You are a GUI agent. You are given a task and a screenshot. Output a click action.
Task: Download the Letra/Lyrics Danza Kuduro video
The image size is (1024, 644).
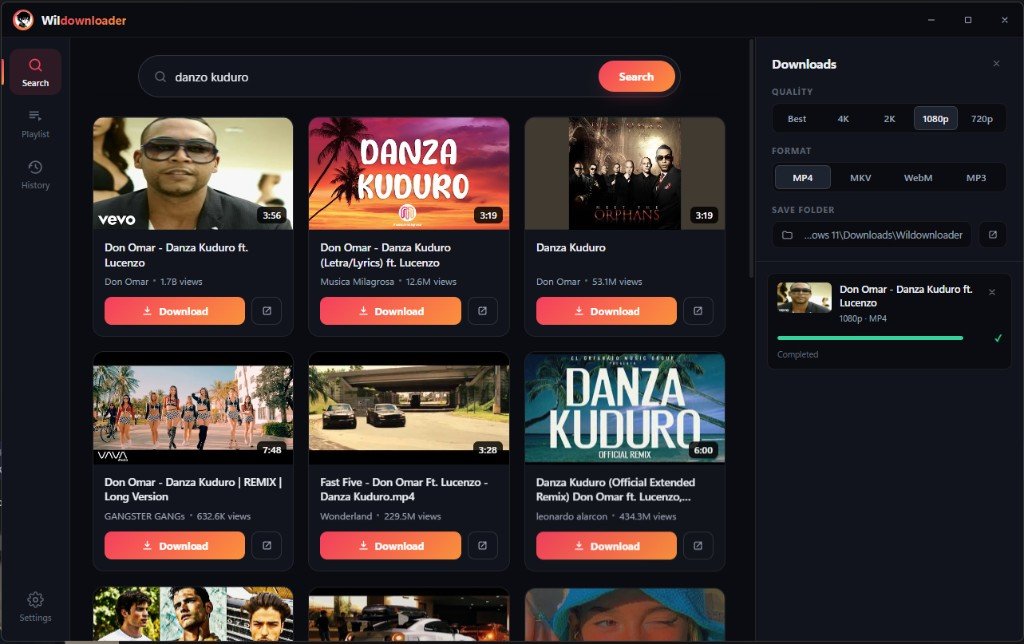pyautogui.click(x=390, y=311)
